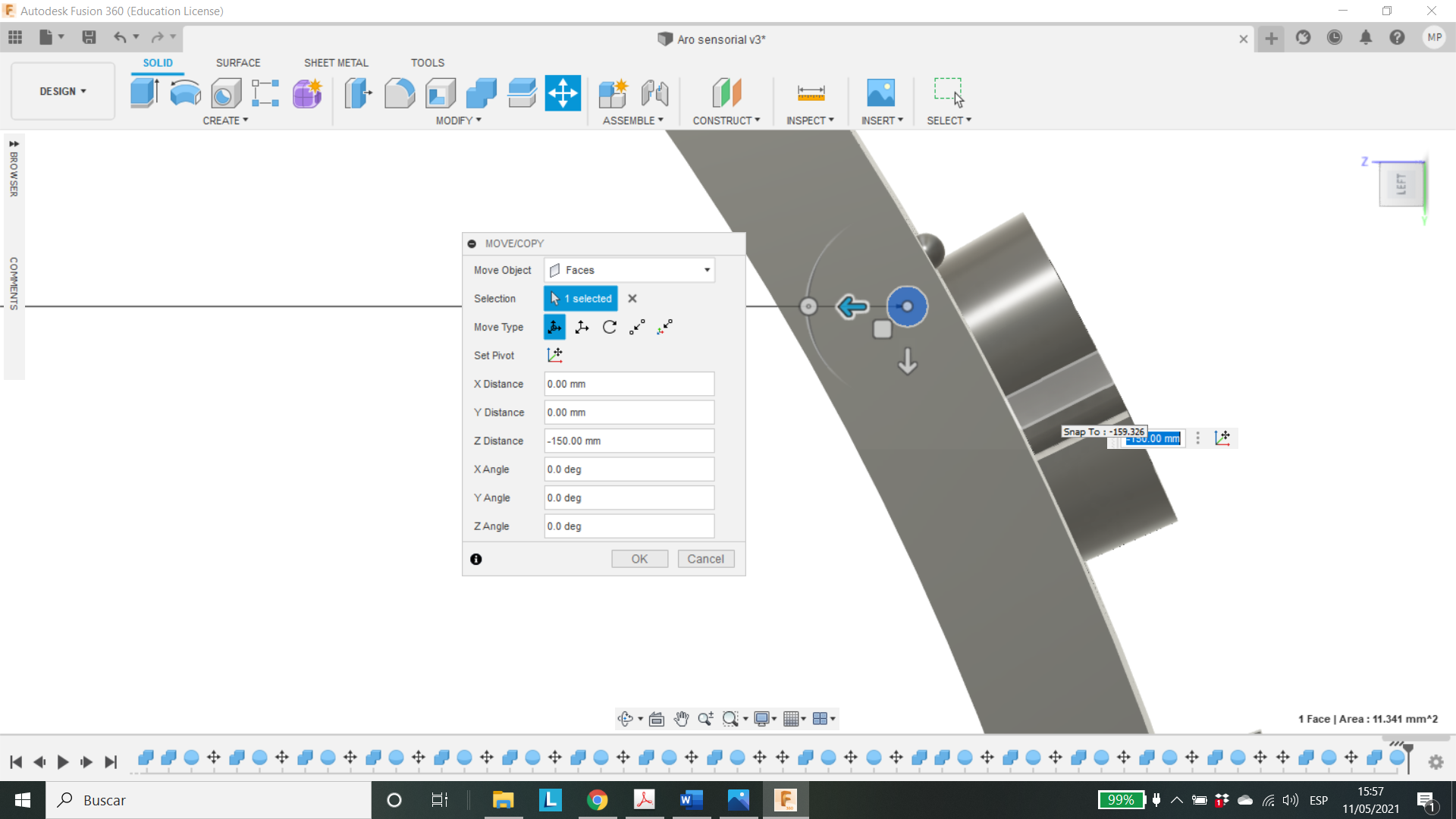Screen dimensions: 1456x819
Task: Open Chrome from the Windows taskbar
Action: (598, 800)
